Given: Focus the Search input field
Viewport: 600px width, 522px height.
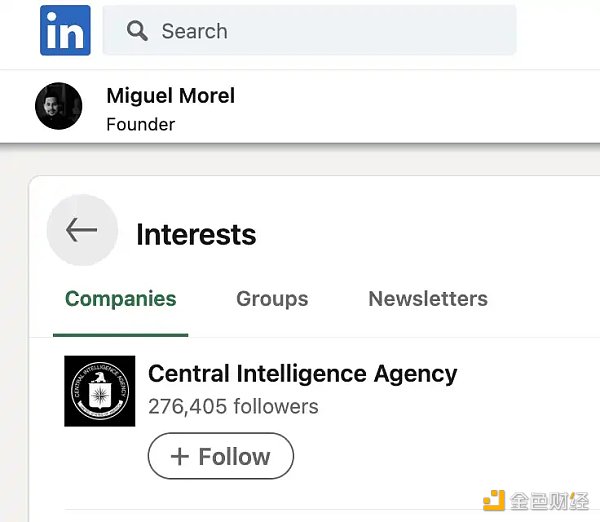Looking at the screenshot, I should tap(330, 31).
